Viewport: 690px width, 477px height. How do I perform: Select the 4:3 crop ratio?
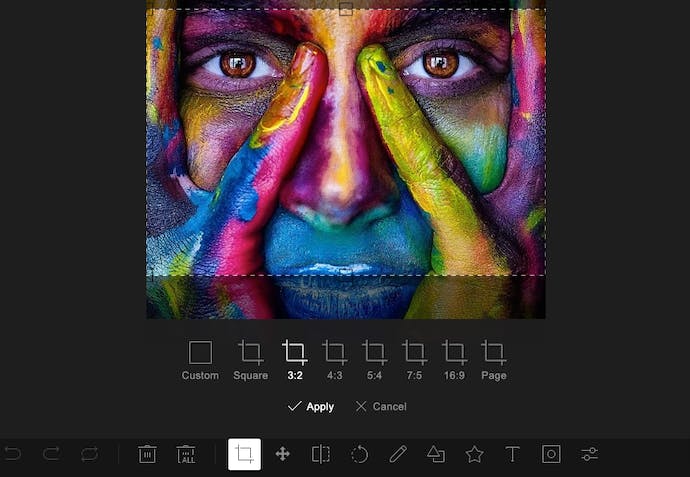[334, 360]
